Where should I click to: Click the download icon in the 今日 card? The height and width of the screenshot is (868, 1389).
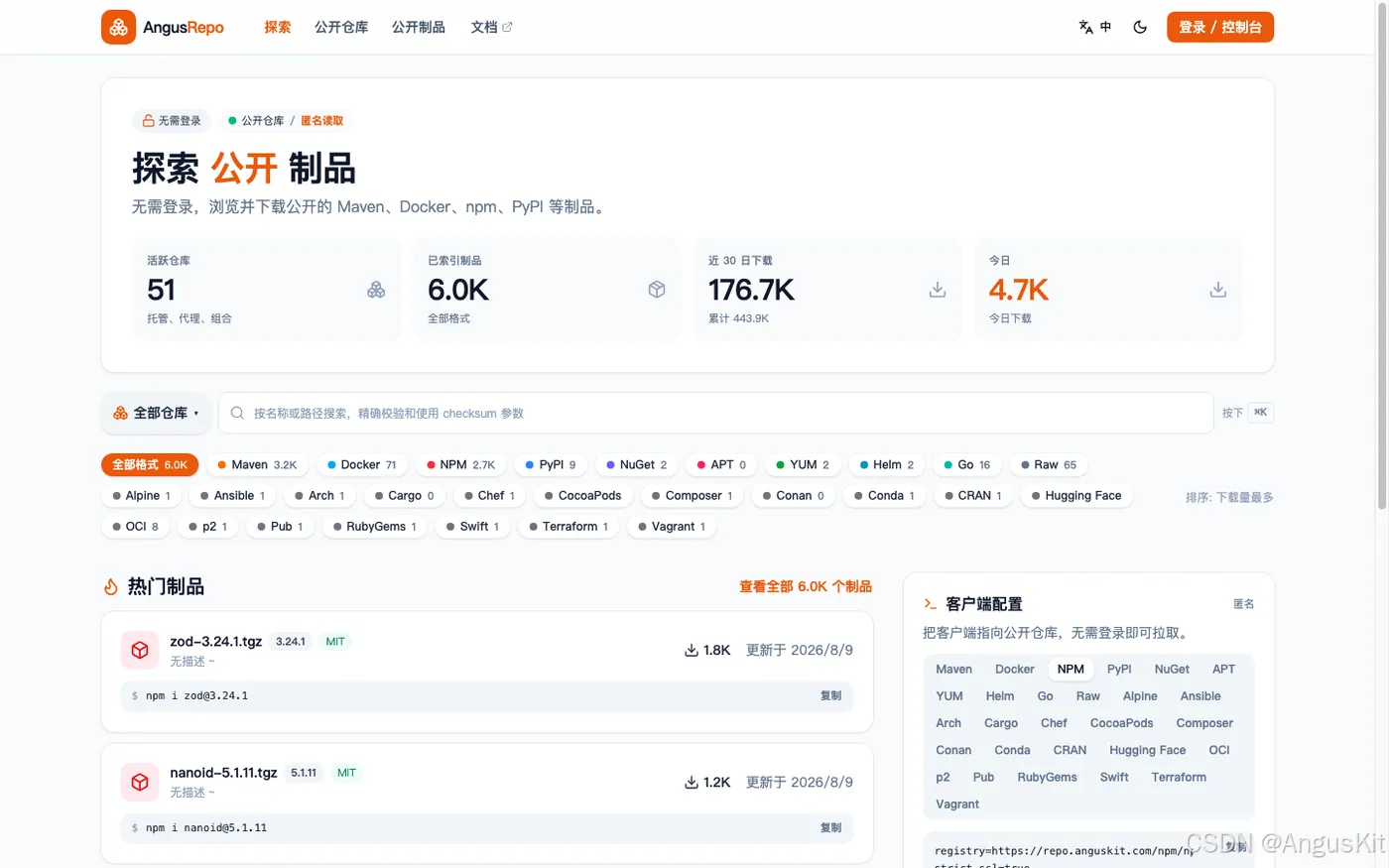click(1218, 290)
